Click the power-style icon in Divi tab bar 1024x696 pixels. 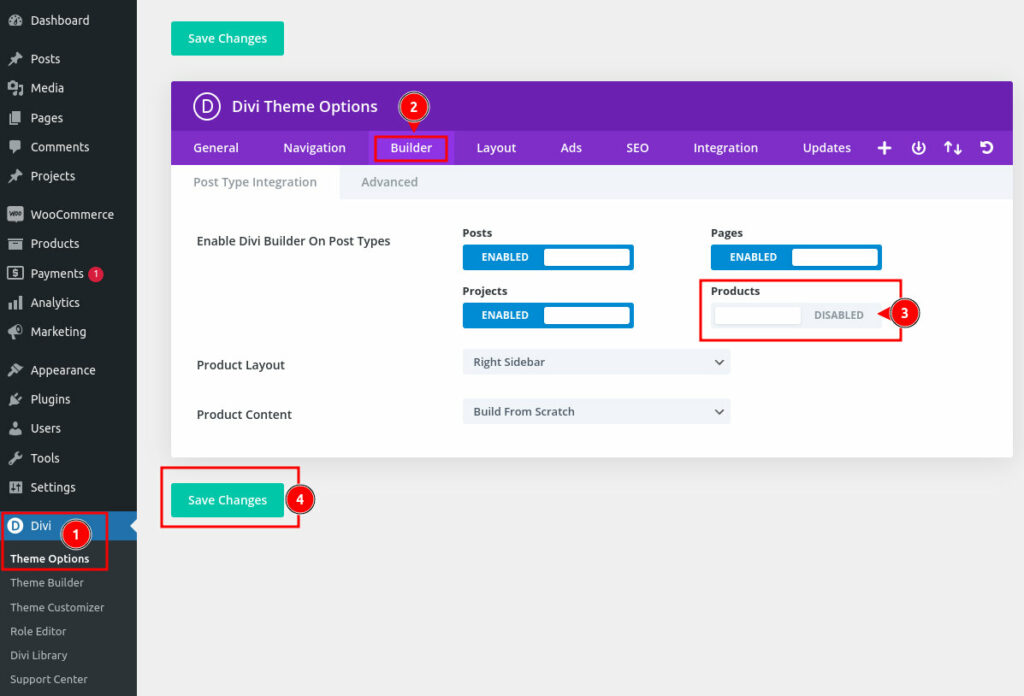918,148
